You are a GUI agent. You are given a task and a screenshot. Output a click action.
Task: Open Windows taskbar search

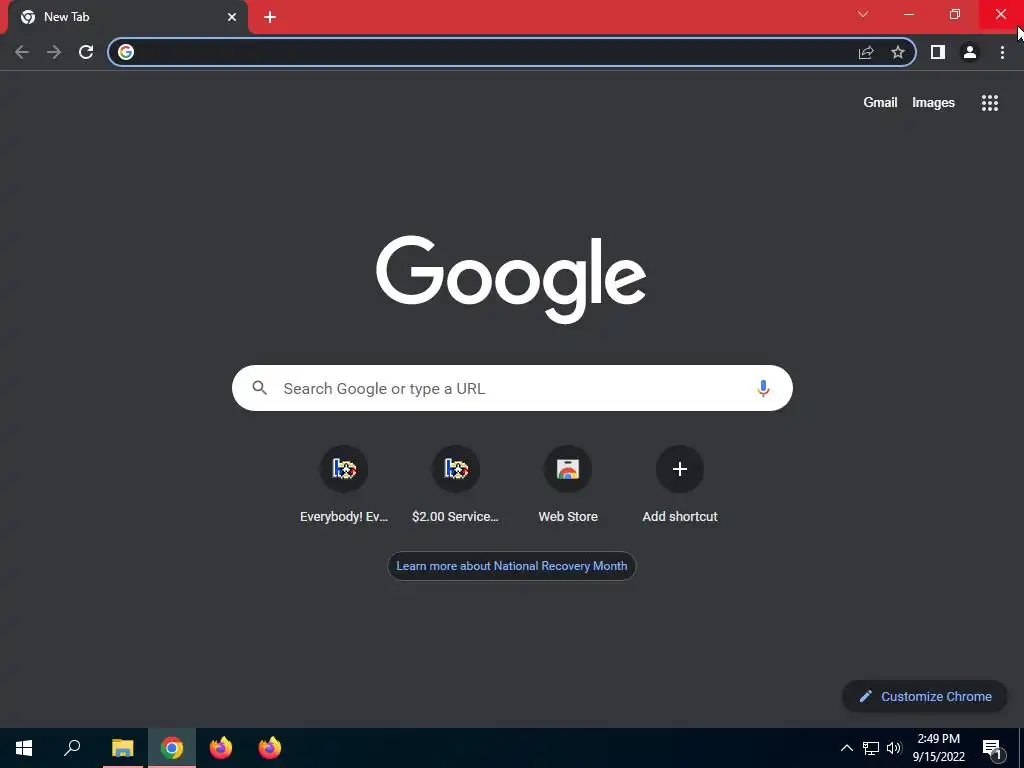coord(72,748)
